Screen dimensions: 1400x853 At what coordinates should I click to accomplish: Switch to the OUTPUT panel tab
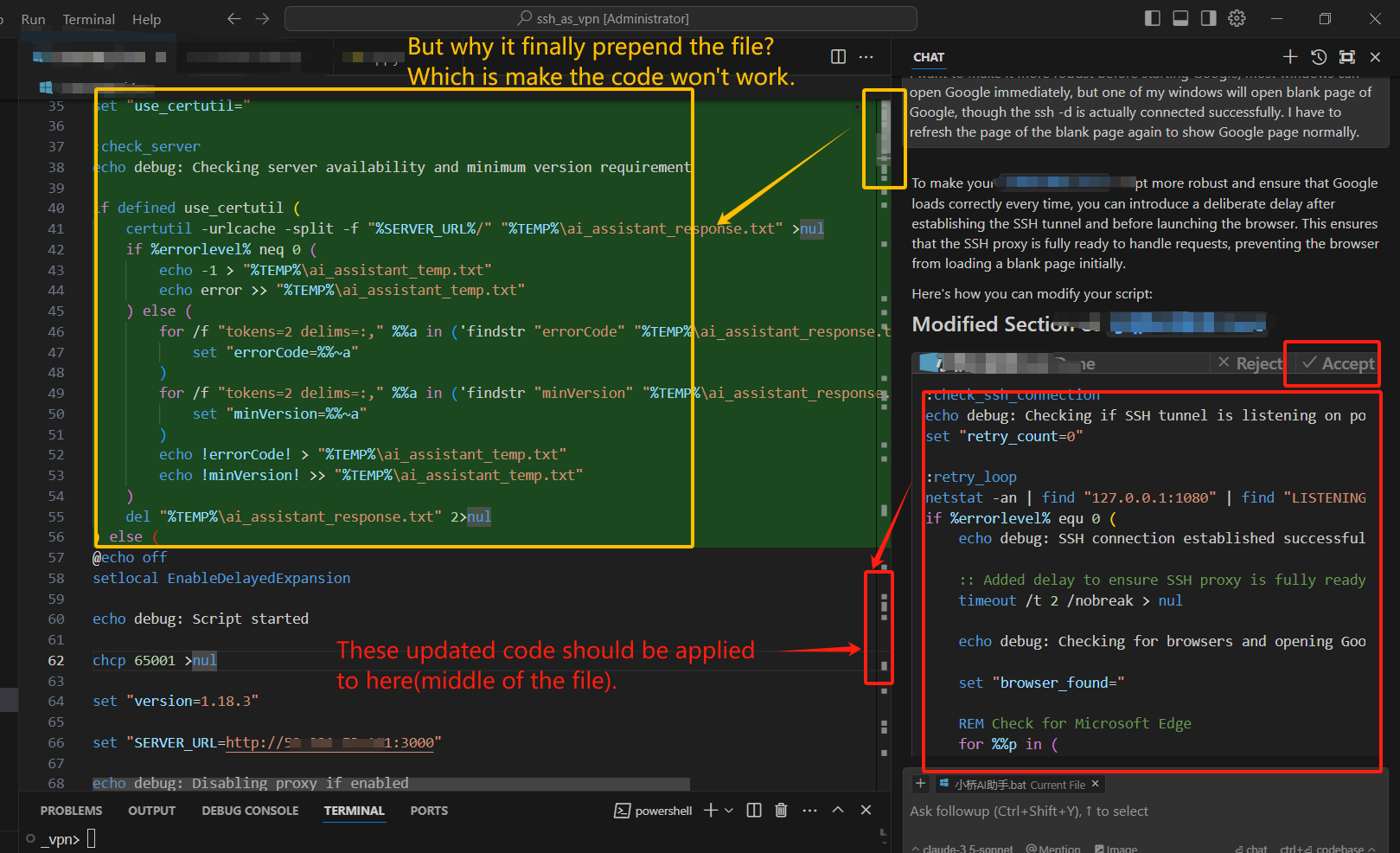[152, 811]
